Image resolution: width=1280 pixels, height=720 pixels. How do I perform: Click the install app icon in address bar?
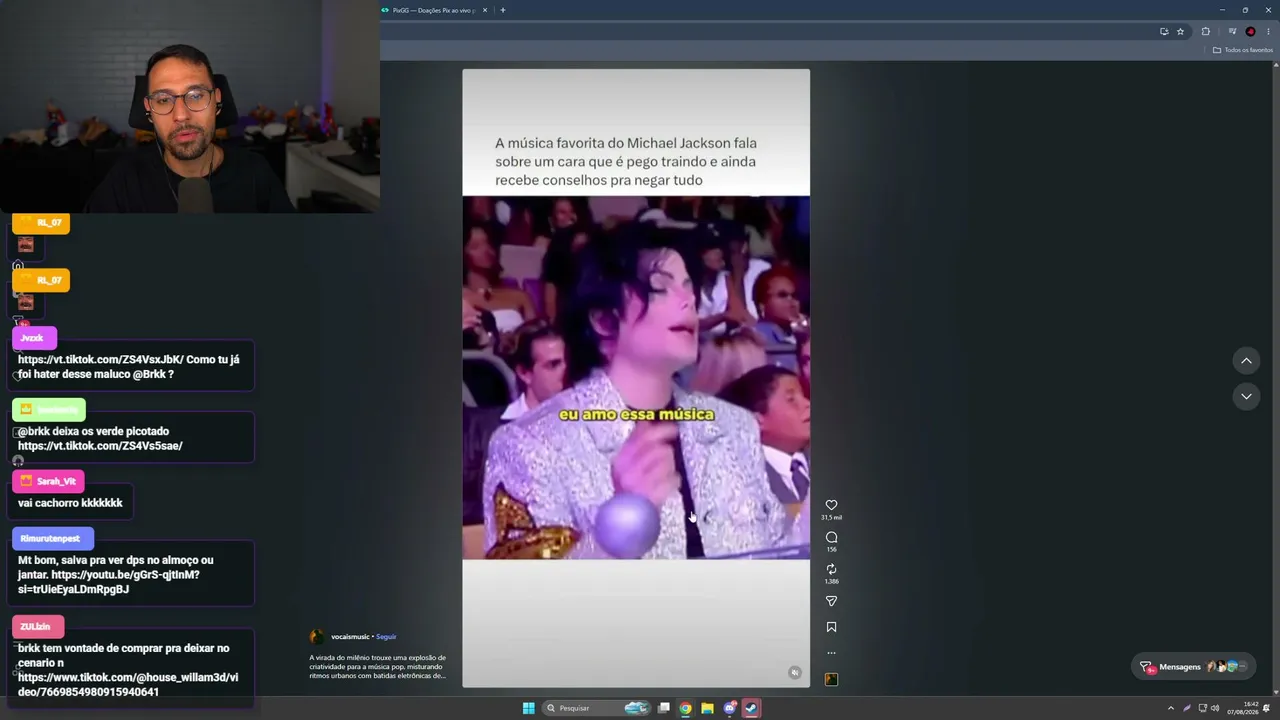coord(1164,31)
